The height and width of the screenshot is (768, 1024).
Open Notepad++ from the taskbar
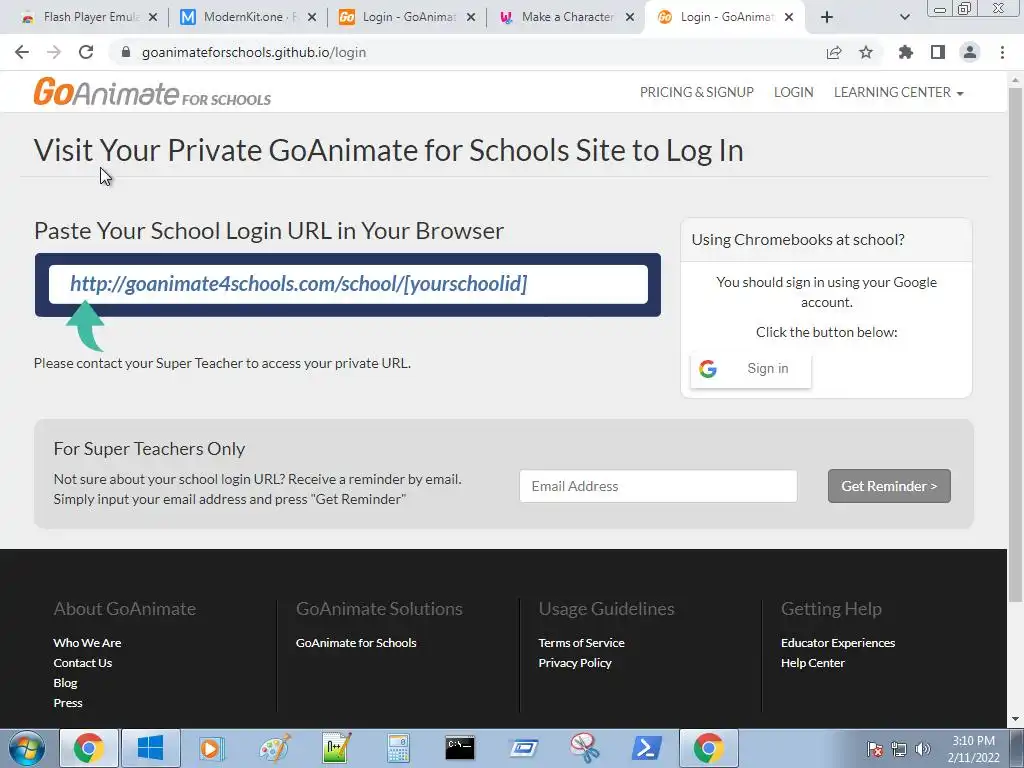[336, 748]
